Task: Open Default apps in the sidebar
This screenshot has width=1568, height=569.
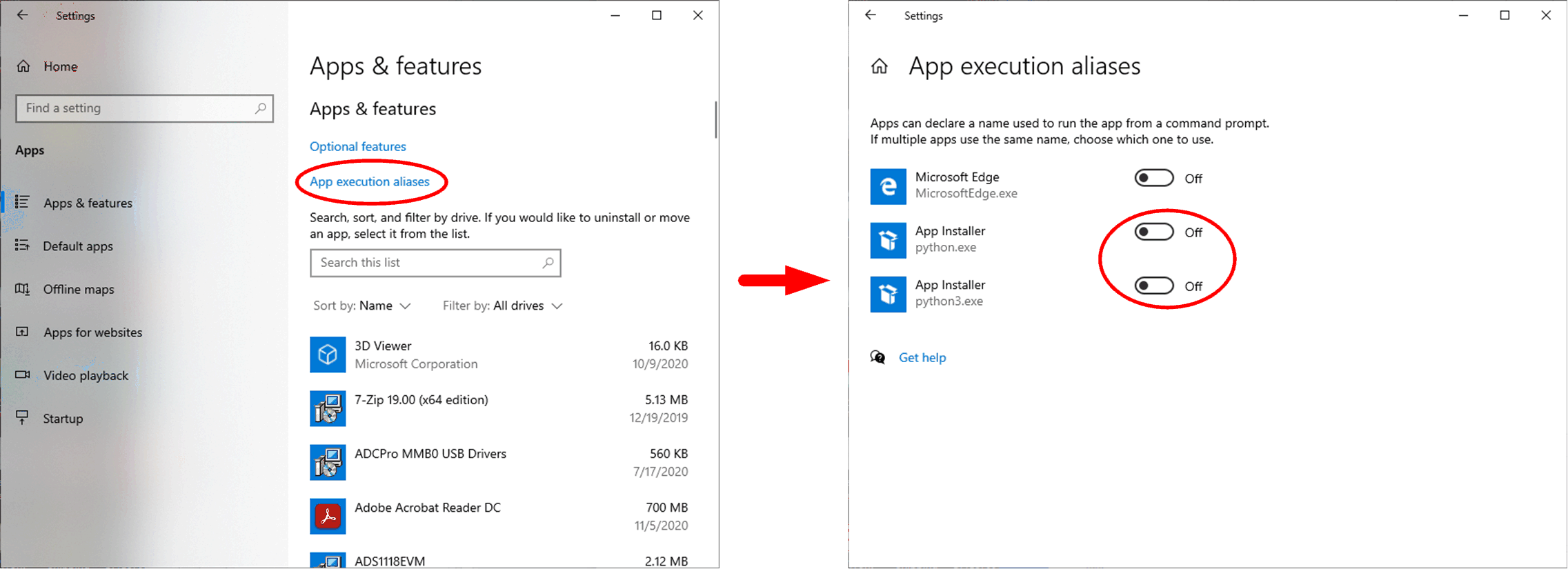Action: click(x=77, y=246)
